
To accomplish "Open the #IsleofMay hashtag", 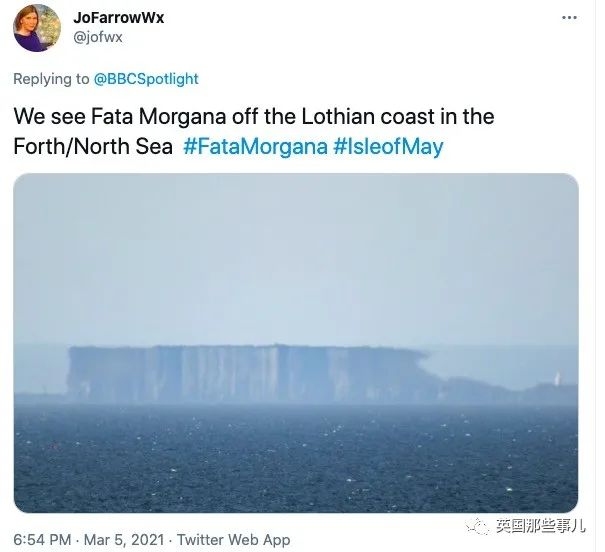I will (388, 147).
